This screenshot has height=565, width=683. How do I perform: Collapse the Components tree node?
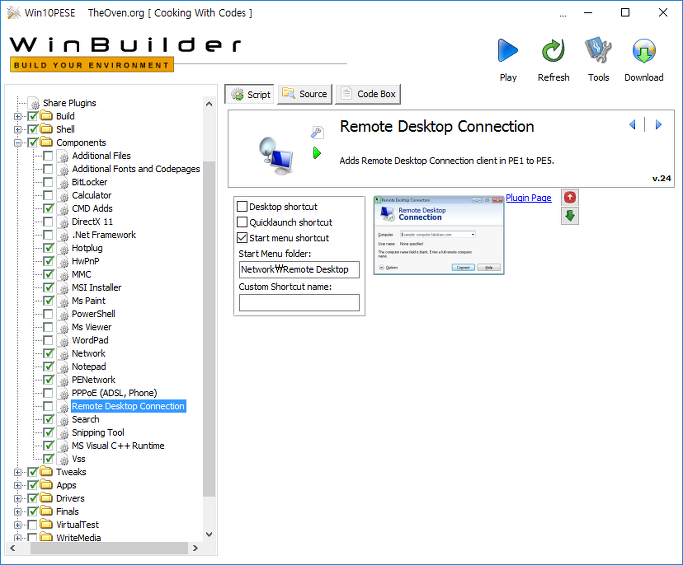pyautogui.click(x=18, y=142)
